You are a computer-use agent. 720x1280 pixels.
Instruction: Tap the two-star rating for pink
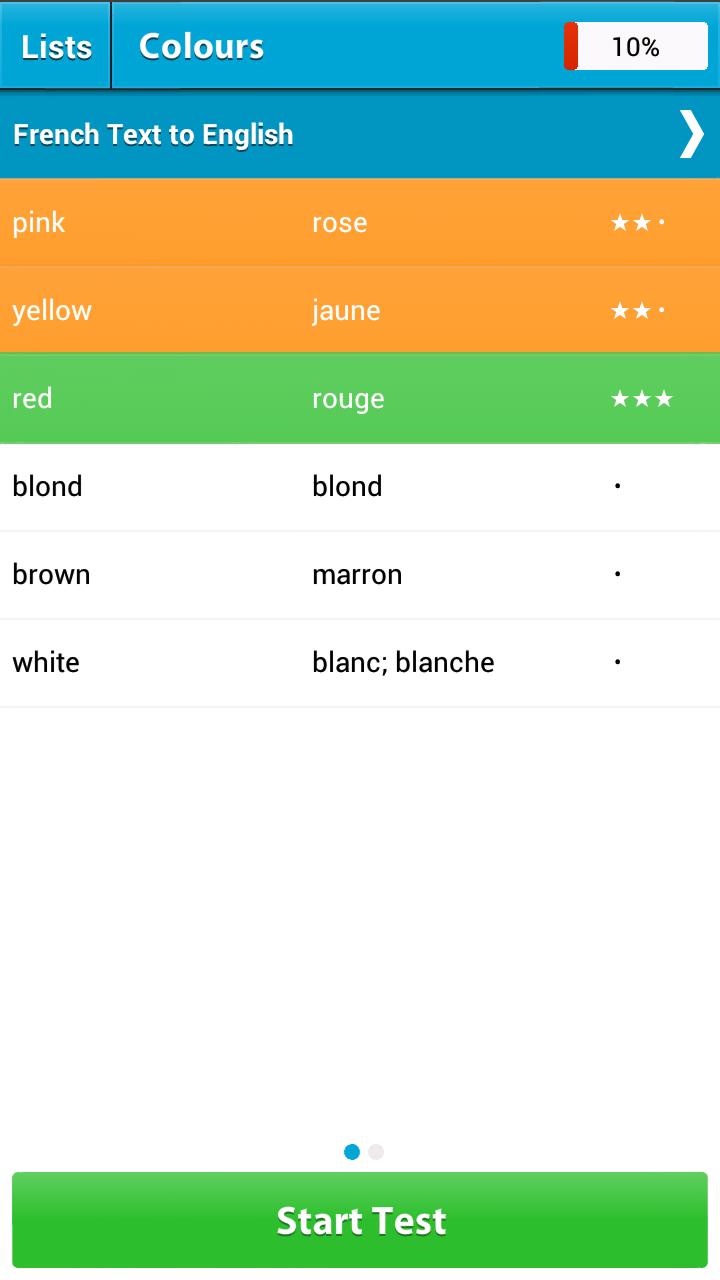pos(638,223)
